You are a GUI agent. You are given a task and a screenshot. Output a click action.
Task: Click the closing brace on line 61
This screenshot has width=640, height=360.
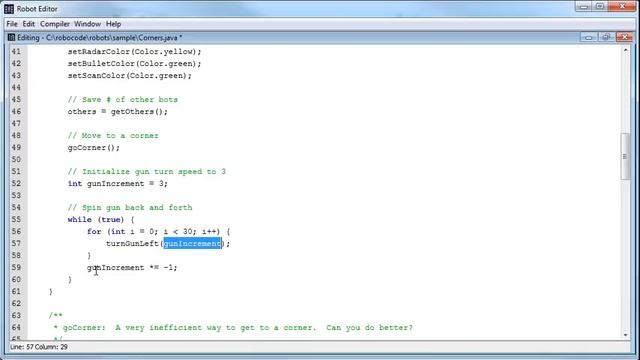coord(51,291)
